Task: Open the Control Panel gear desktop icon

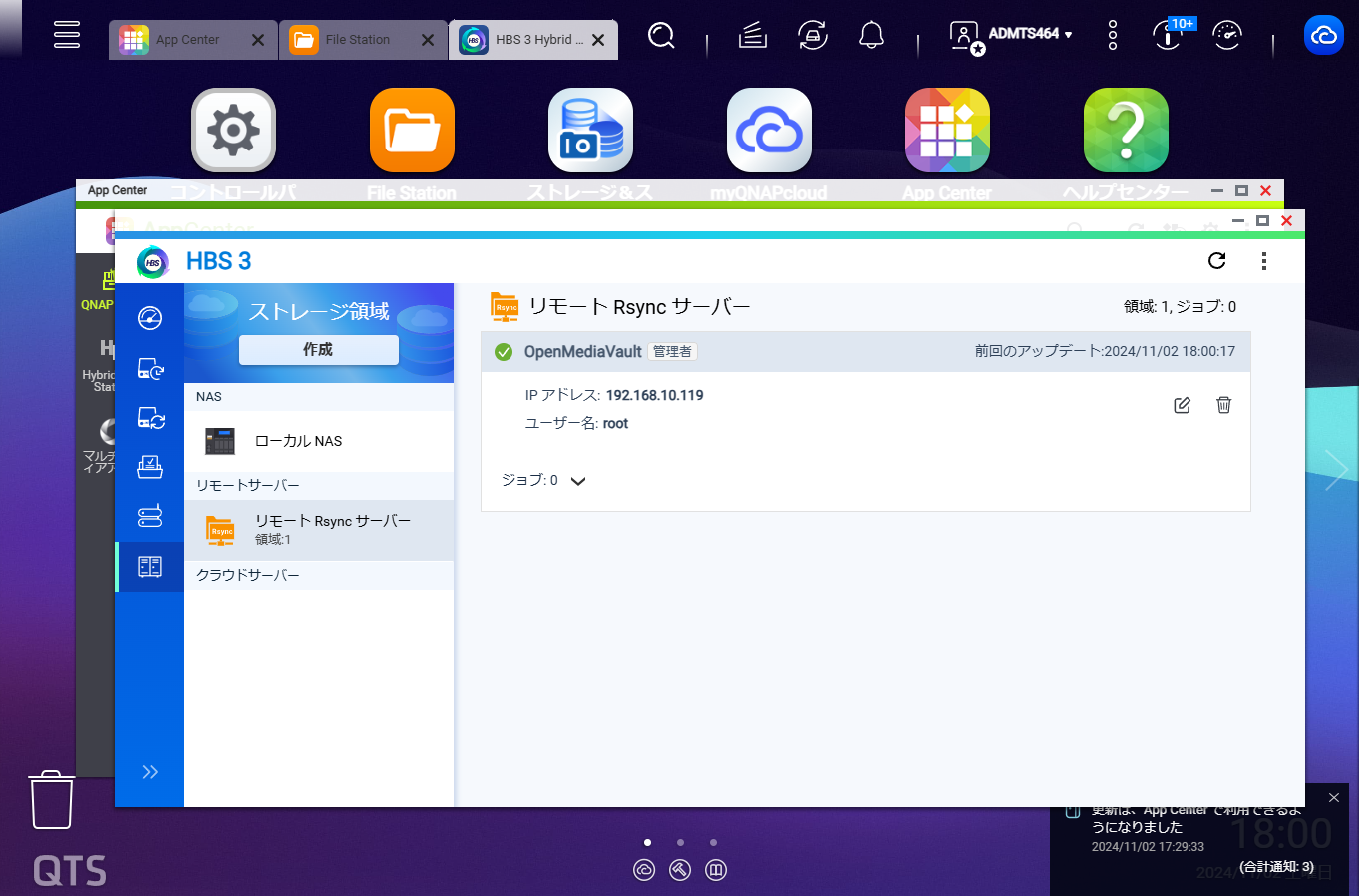Action: (233, 131)
